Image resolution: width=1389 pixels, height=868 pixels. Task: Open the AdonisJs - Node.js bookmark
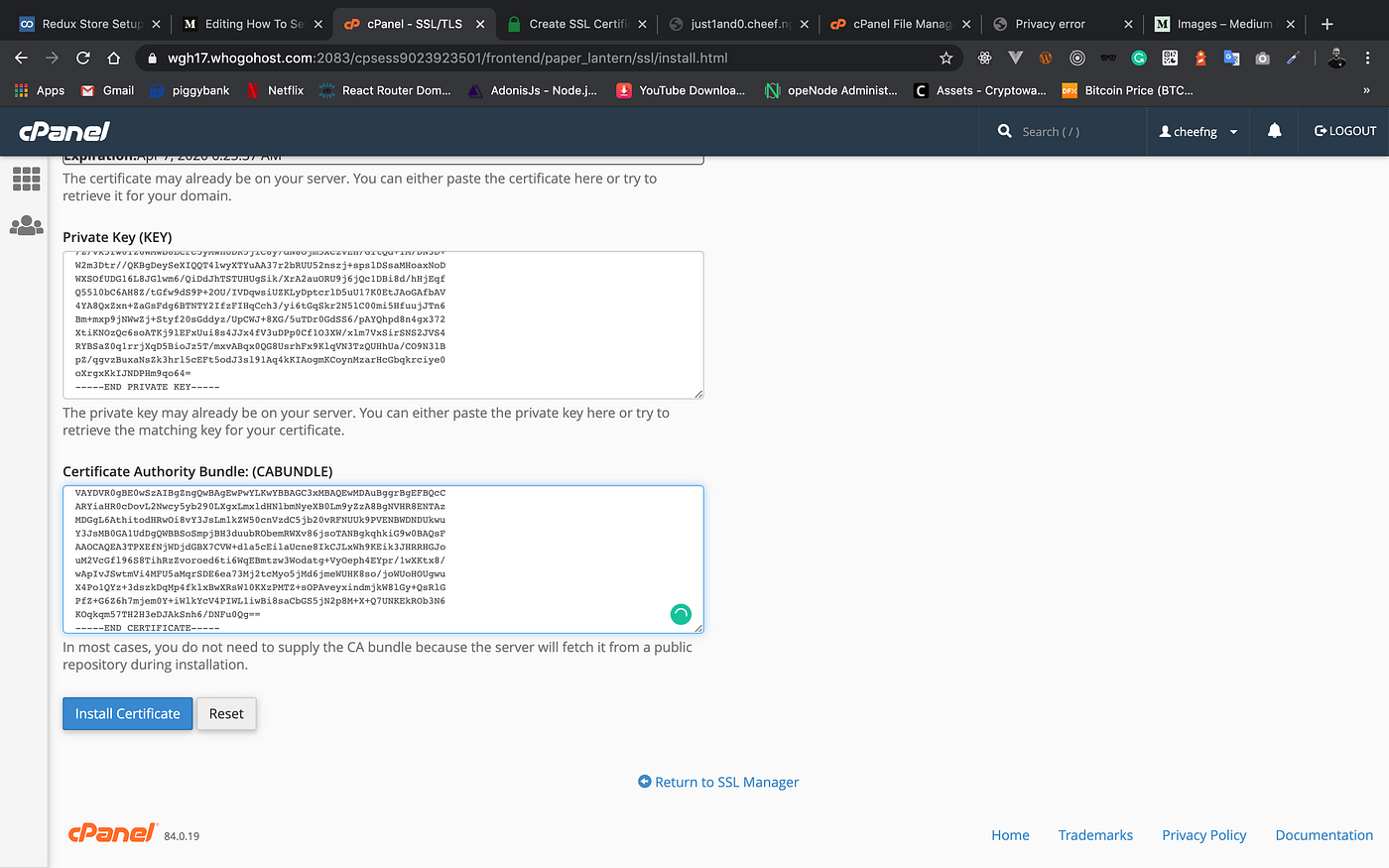(x=532, y=90)
